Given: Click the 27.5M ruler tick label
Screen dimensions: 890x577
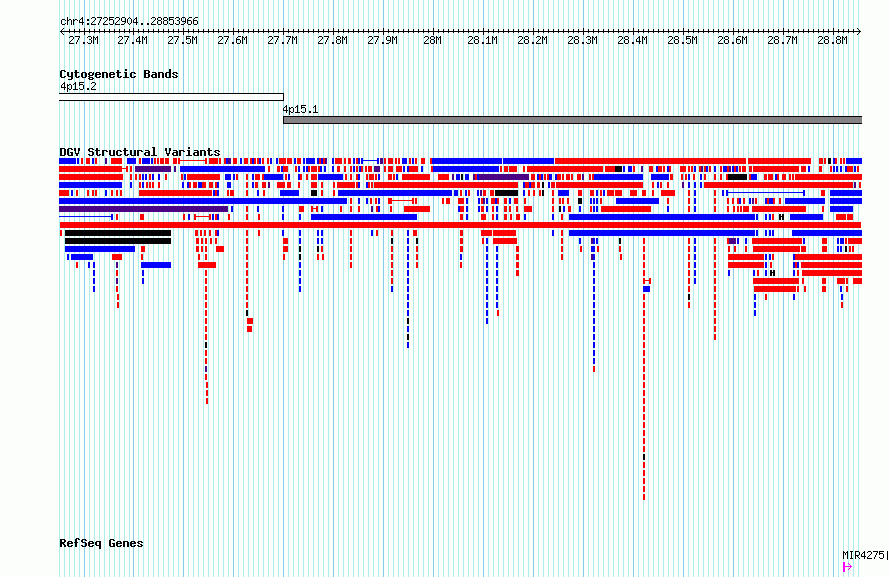Looking at the screenshot, I should click(182, 40).
